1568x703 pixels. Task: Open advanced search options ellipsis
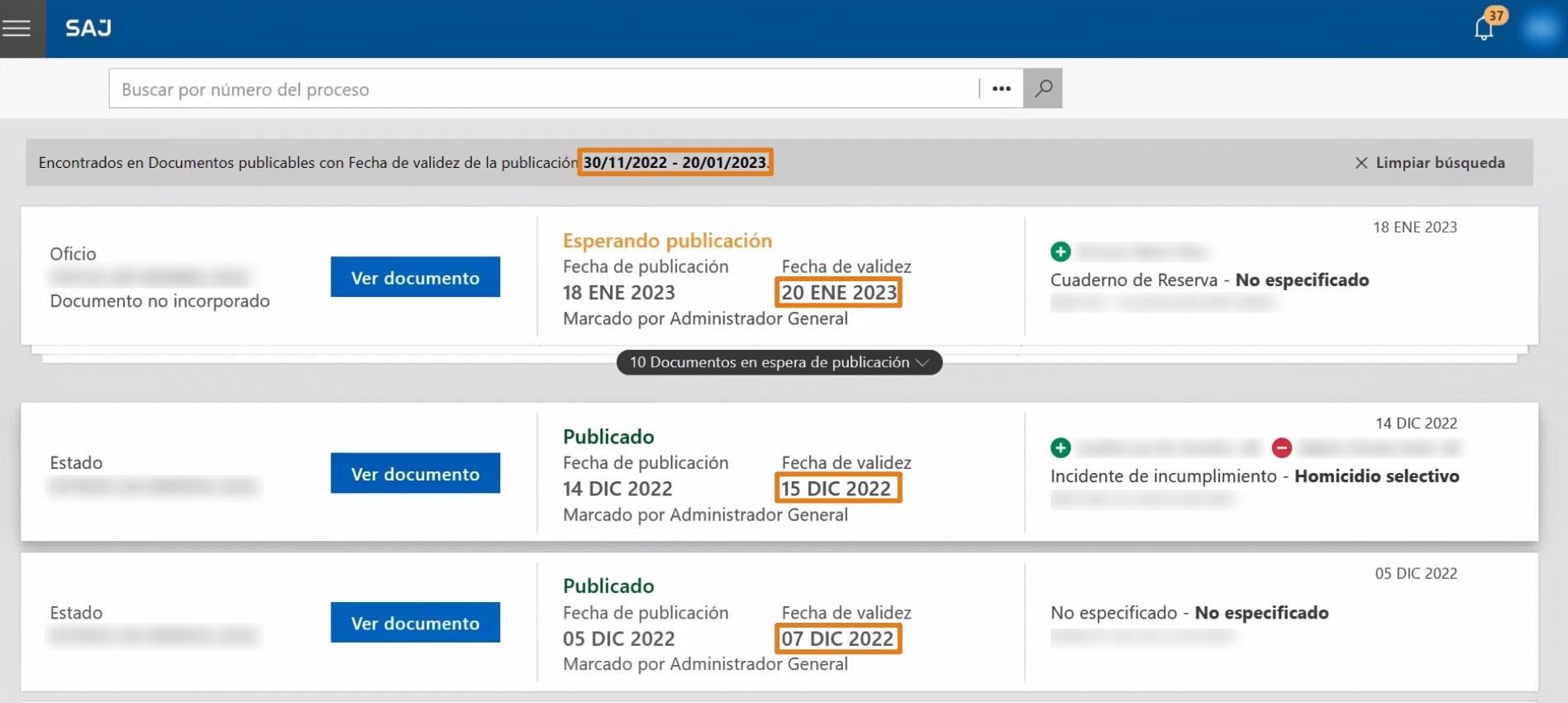pos(1001,88)
